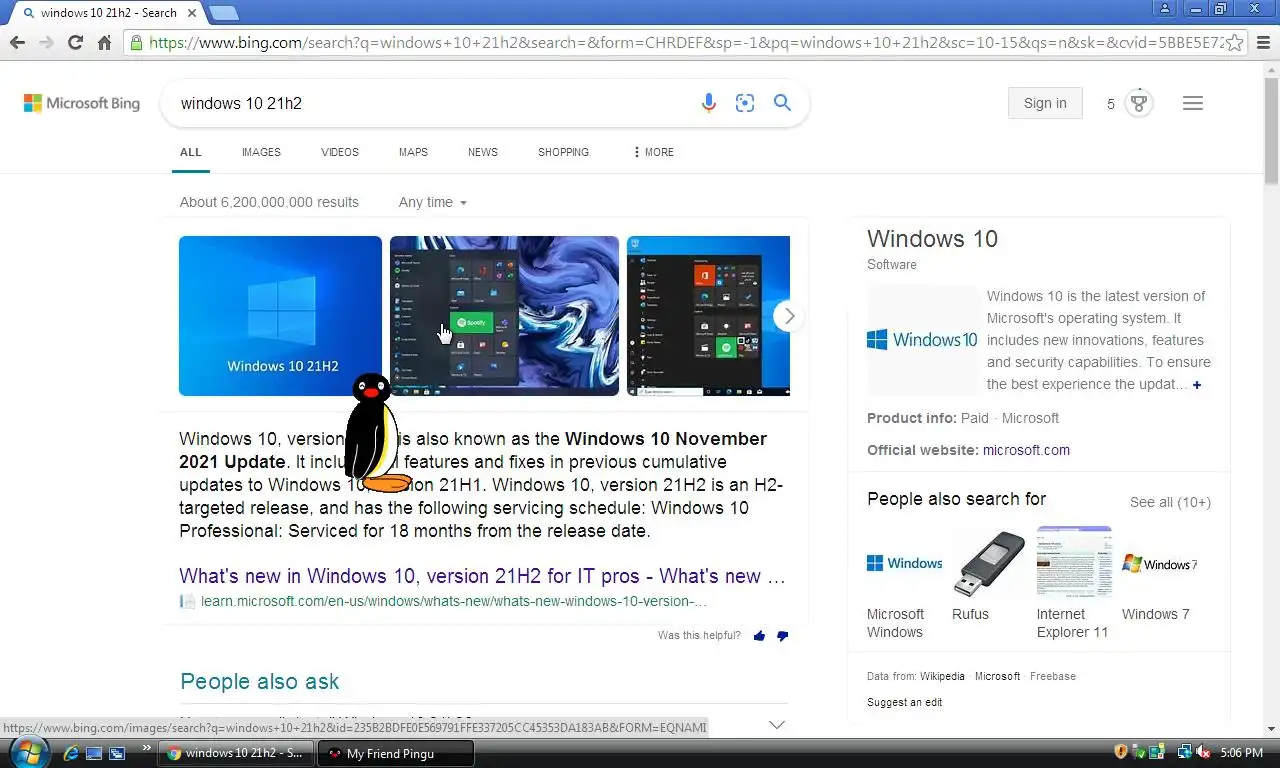The height and width of the screenshot is (768, 1280).
Task: Expand quick launch overflow chevron
Action: click(x=147, y=747)
